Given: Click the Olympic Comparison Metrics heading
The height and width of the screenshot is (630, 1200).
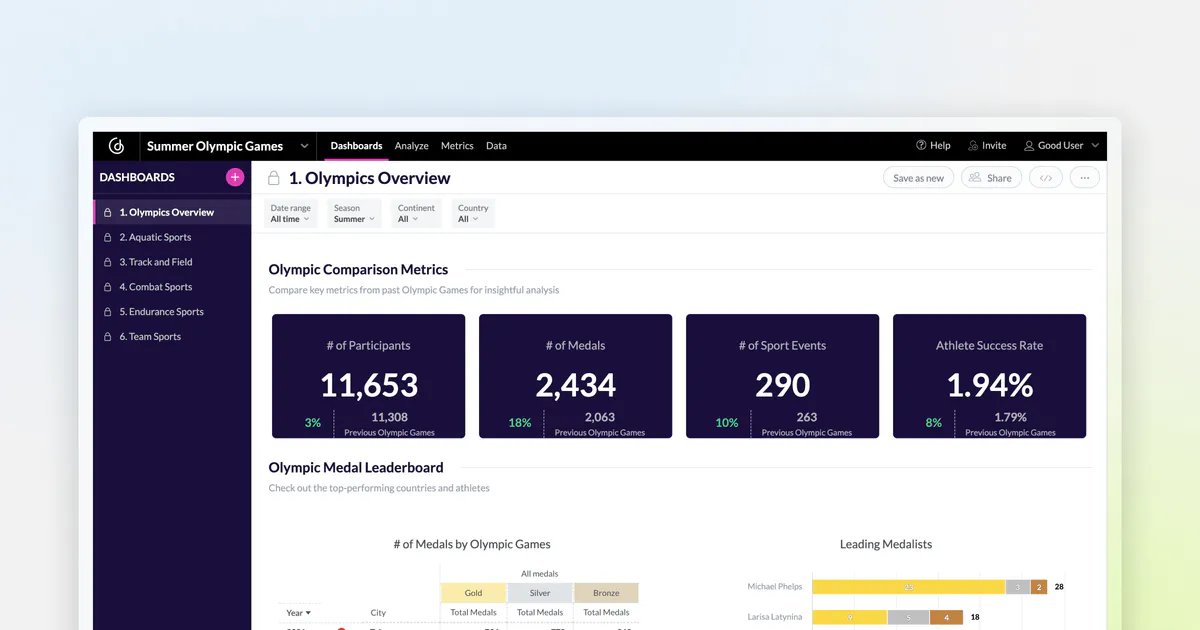Looking at the screenshot, I should (x=358, y=270).
